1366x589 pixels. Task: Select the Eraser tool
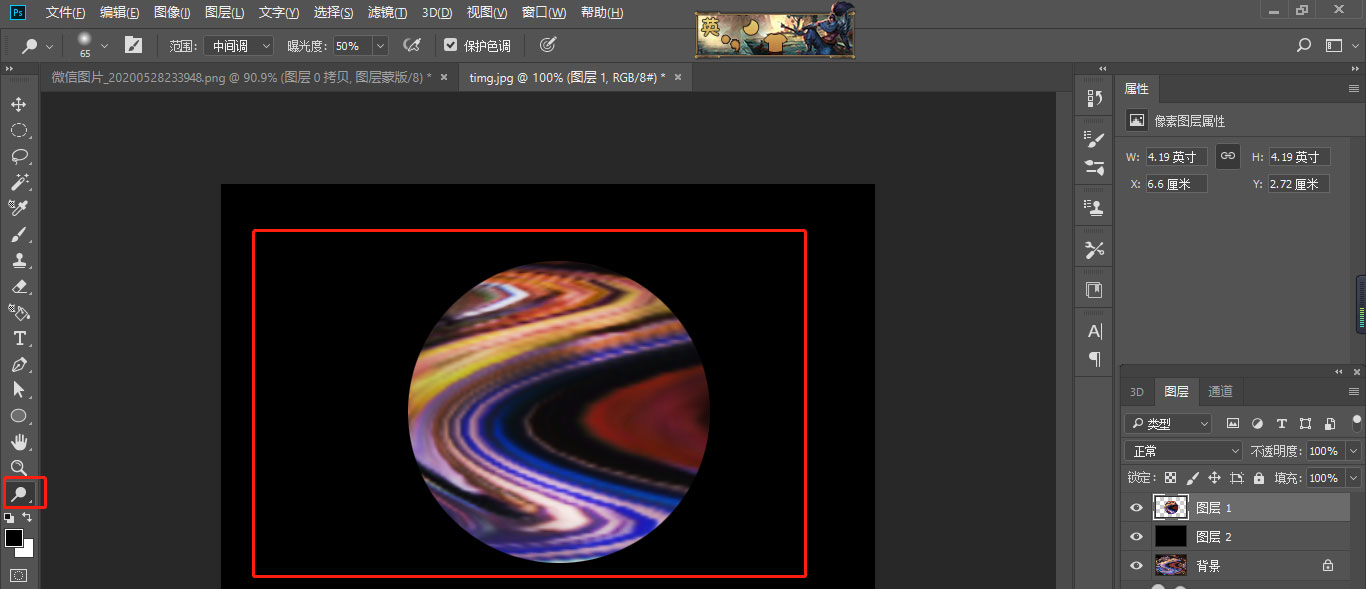coord(19,286)
